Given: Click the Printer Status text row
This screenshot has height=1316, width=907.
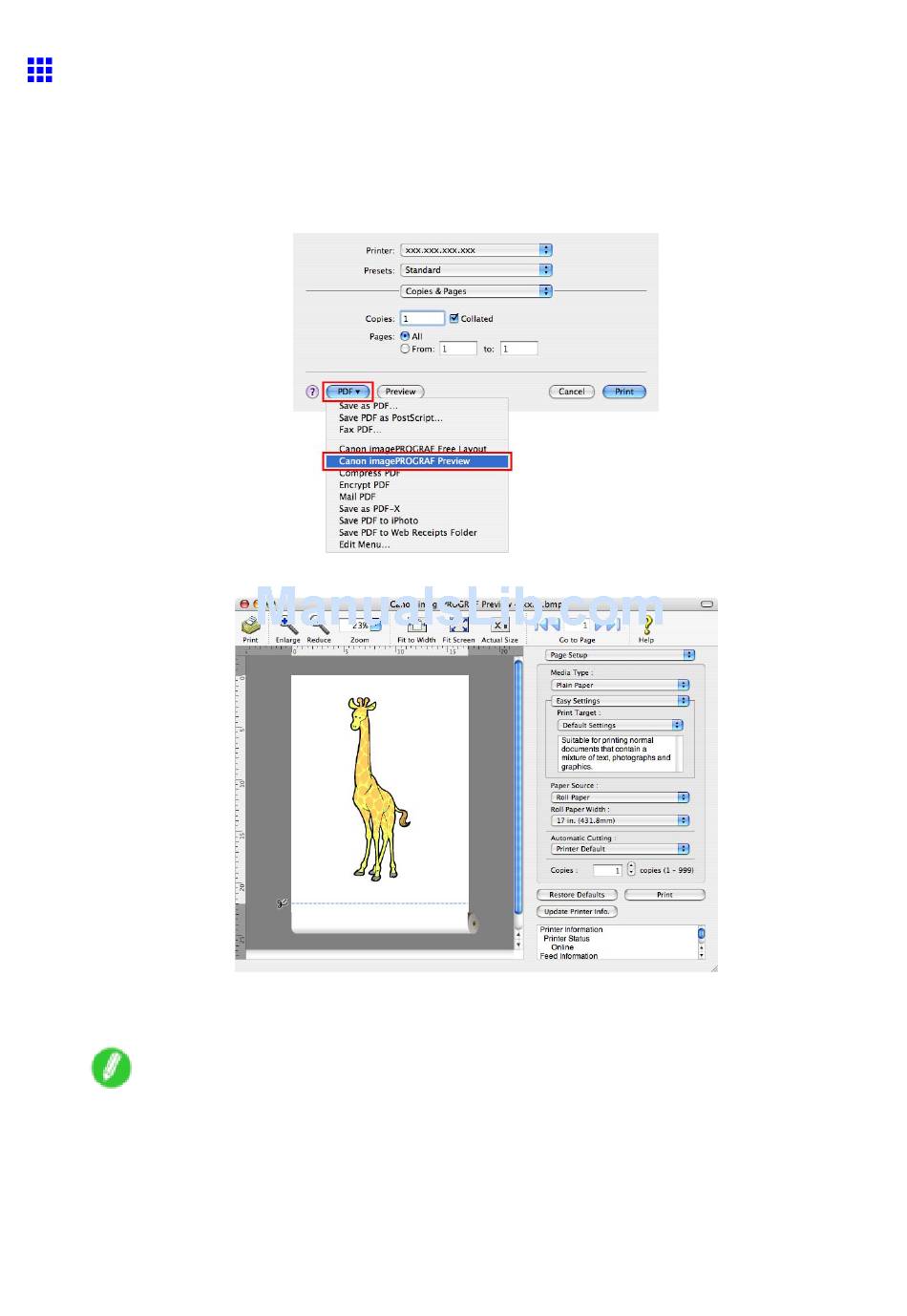Looking at the screenshot, I should 567,939.
